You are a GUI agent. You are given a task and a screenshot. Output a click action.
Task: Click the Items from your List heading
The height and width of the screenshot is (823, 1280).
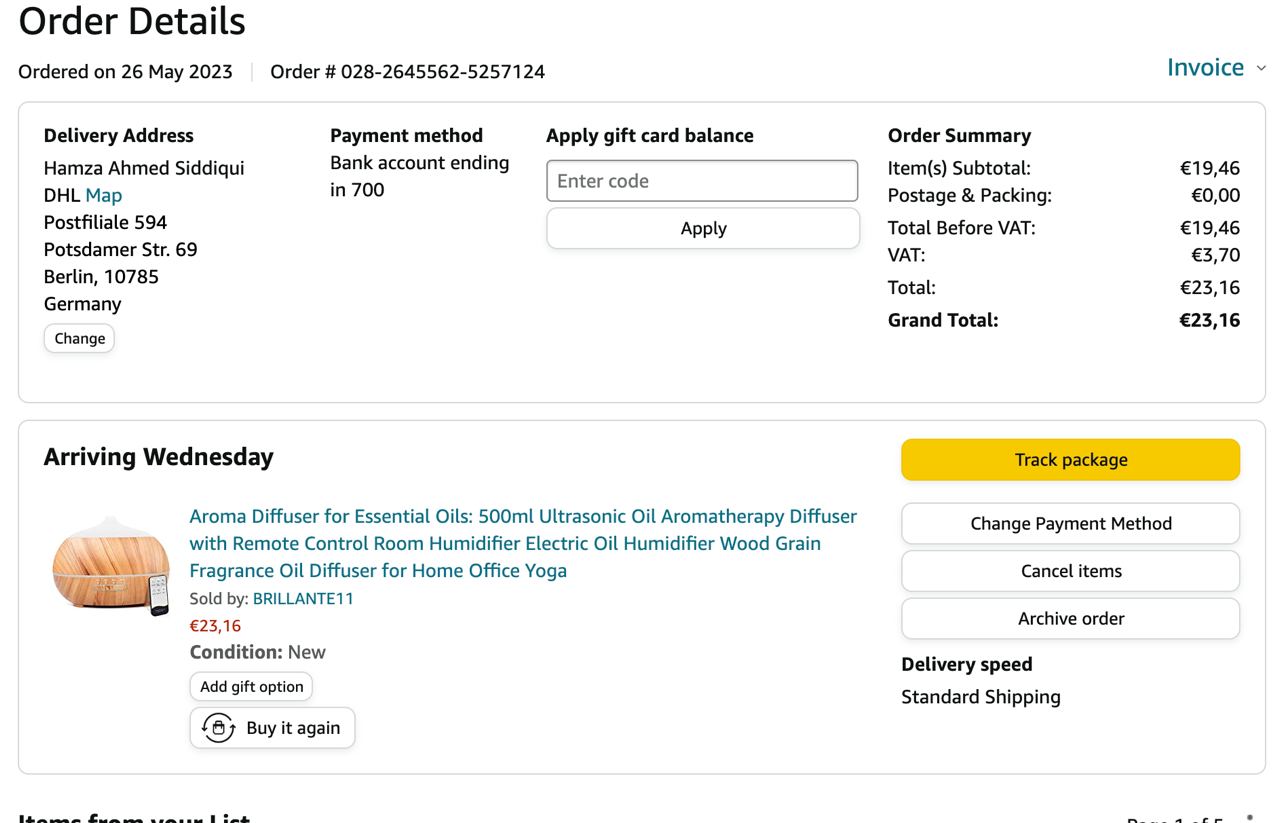coord(134,817)
